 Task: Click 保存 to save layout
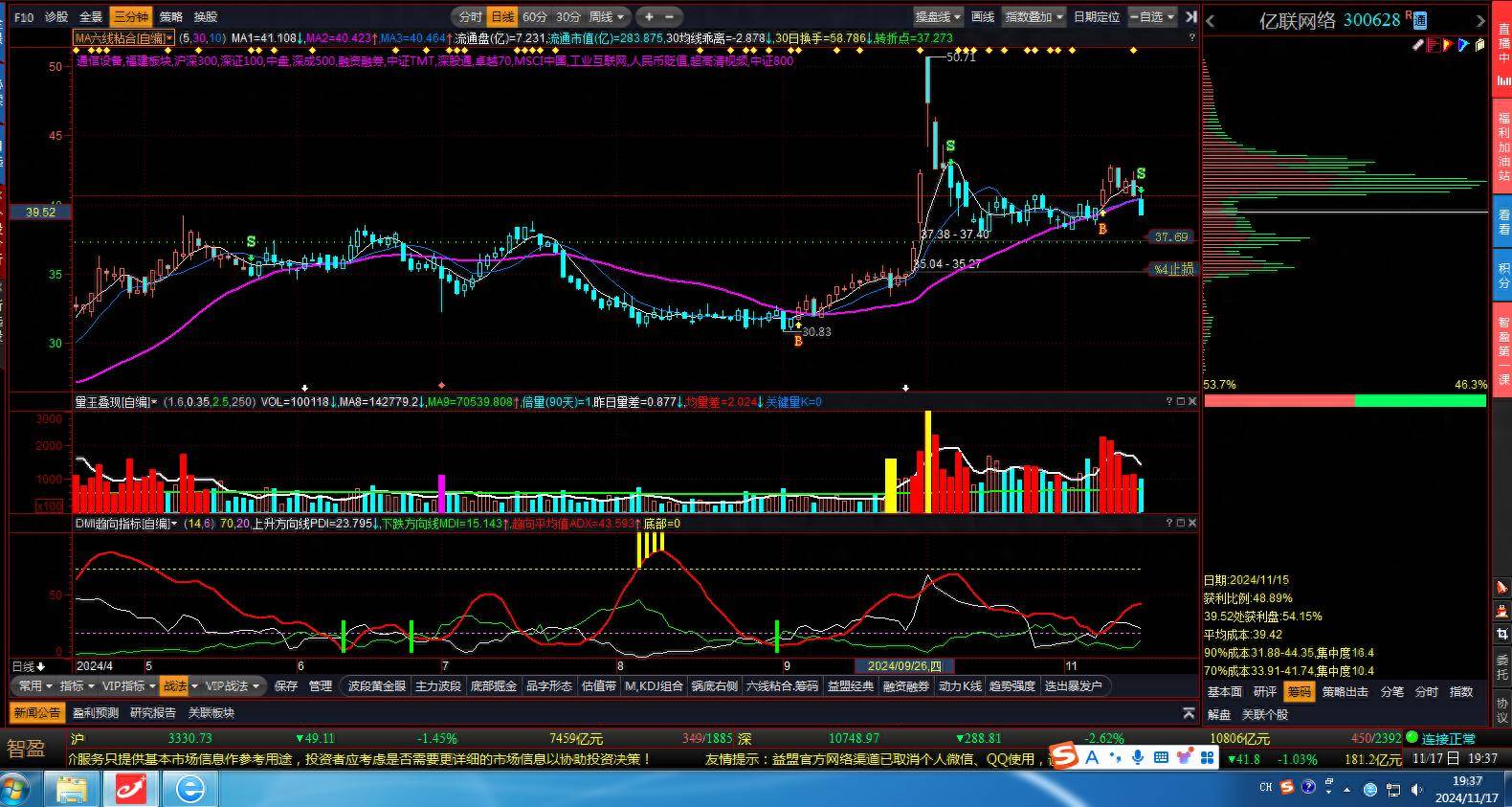[286, 685]
